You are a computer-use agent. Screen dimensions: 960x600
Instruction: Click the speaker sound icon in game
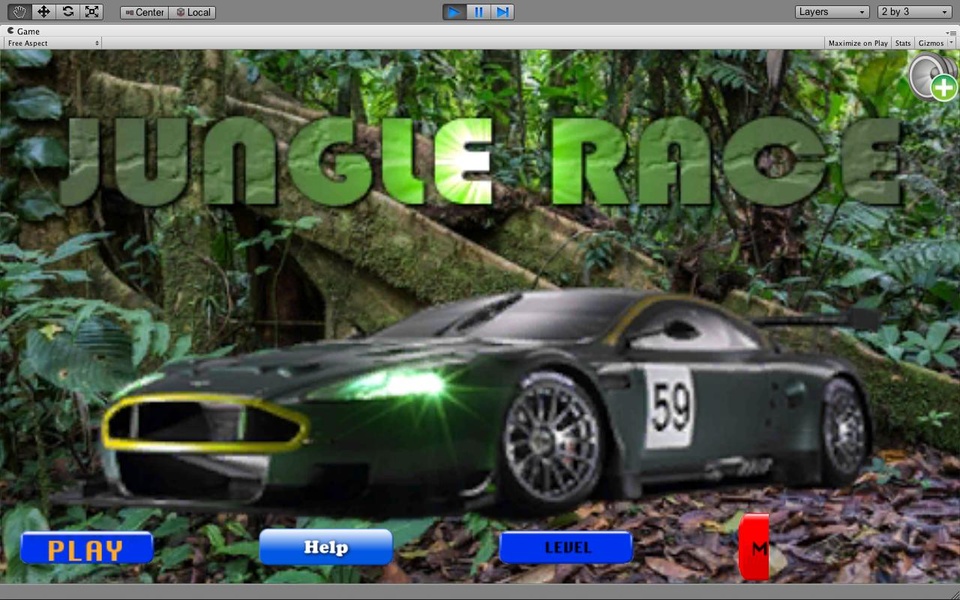click(932, 76)
